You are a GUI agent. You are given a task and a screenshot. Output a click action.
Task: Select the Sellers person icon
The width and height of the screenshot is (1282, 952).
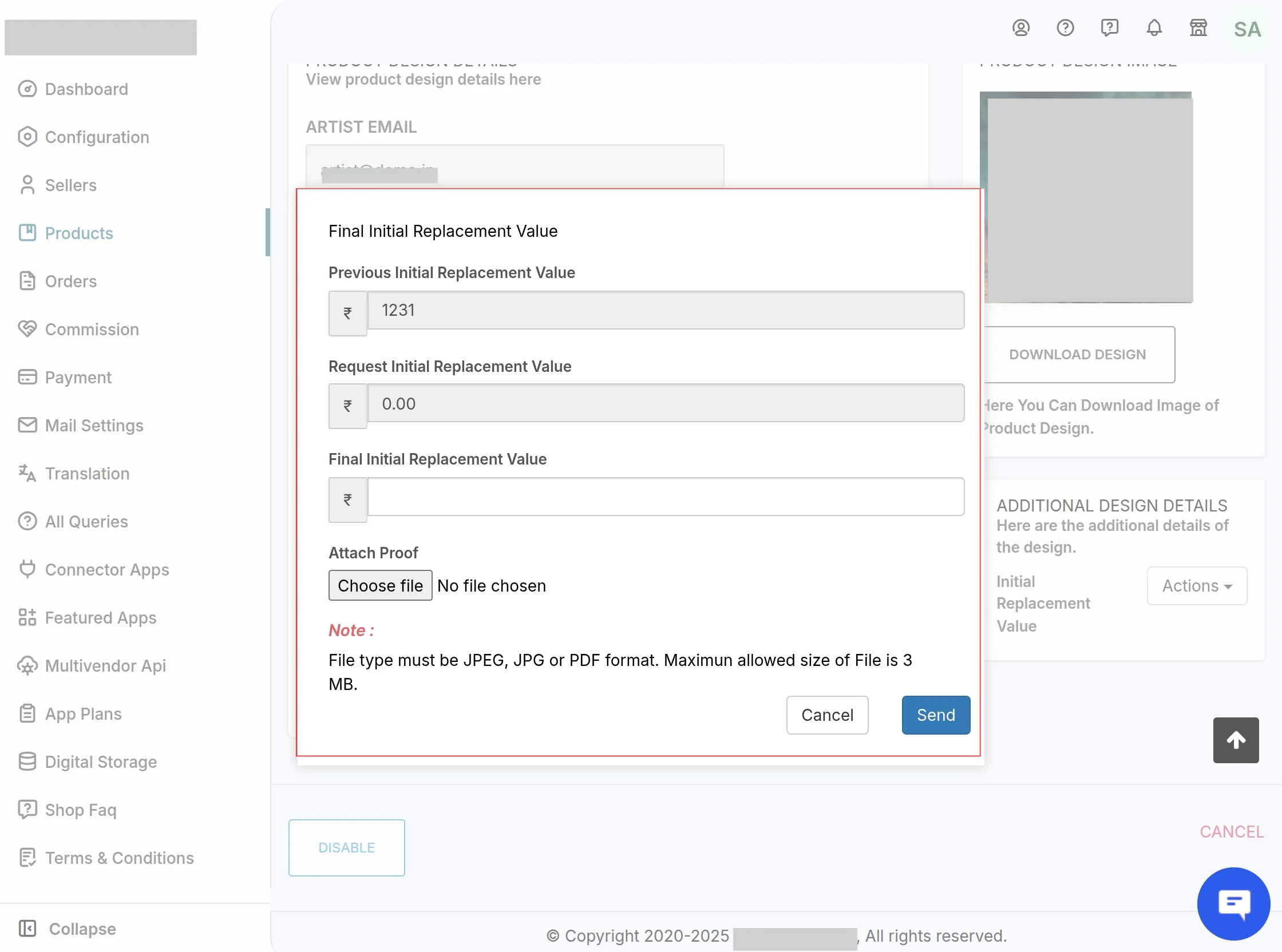tap(27, 185)
